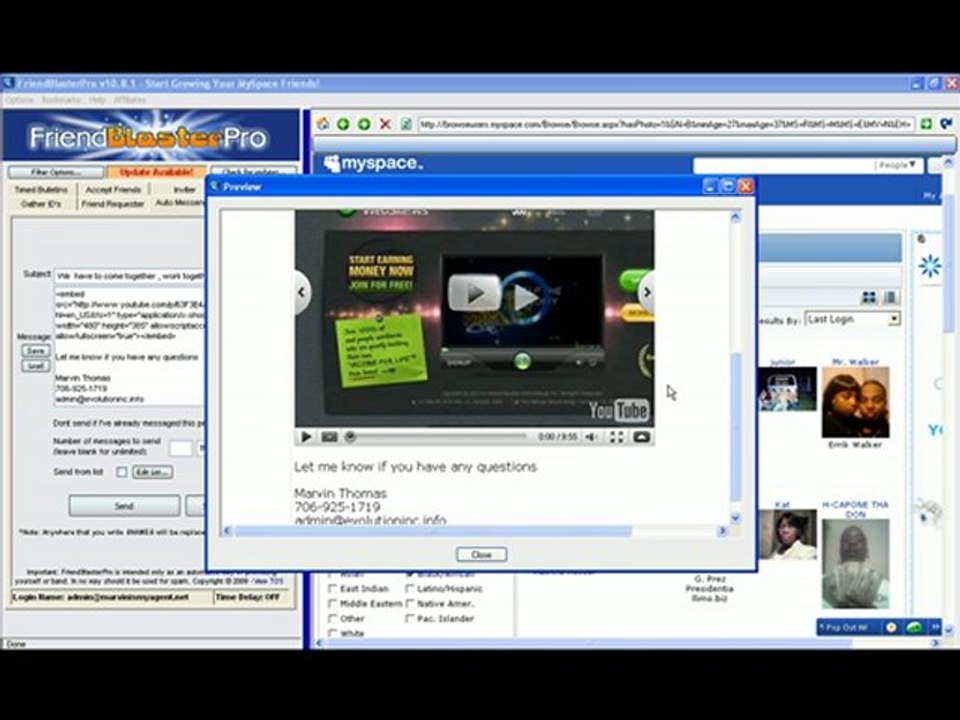The height and width of the screenshot is (720, 960).
Task: Check the Pac. Islander ethnicity checkbox
Action: [409, 619]
